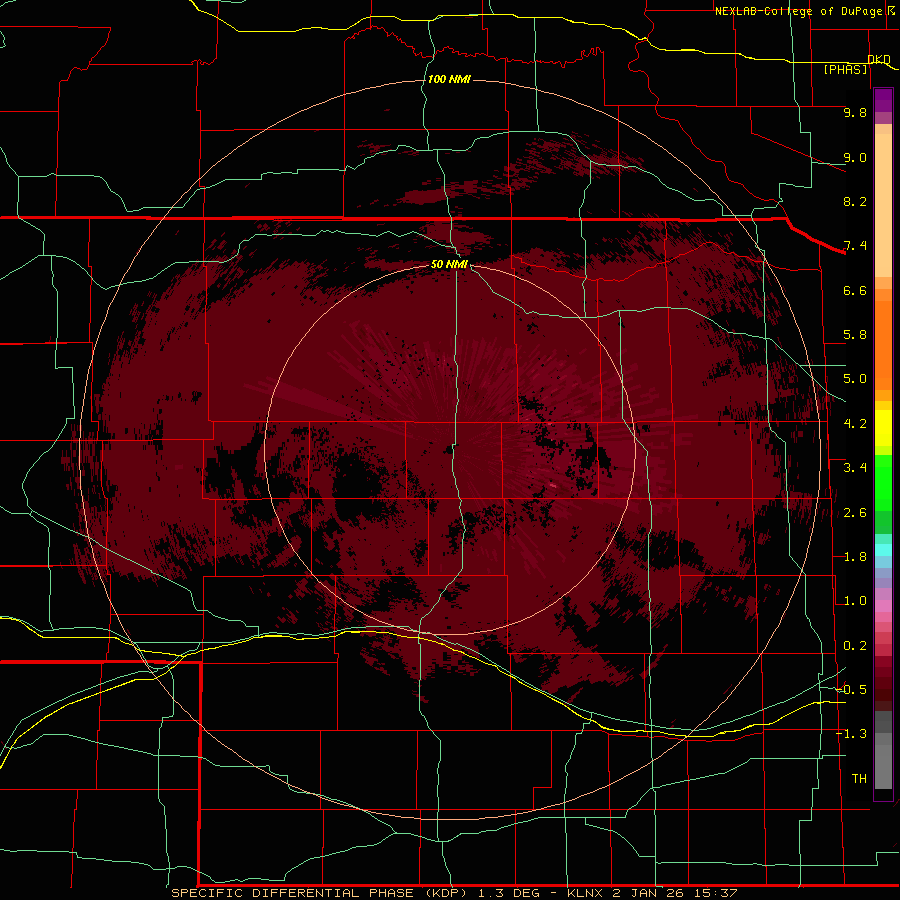Viewport: 900px width, 900px height.
Task: Click the cyan segment of the color bar
Action: point(883,550)
